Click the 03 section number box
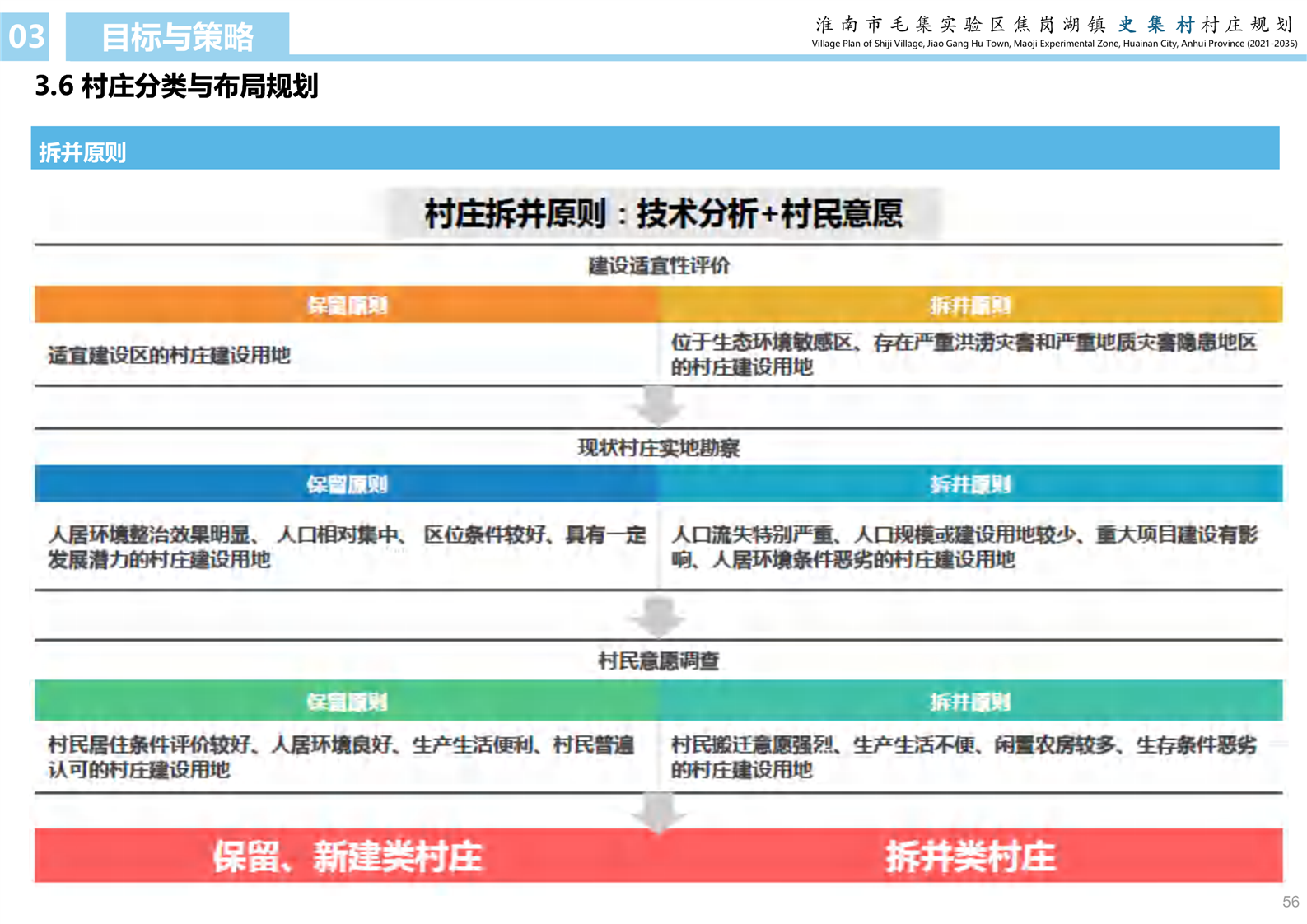This screenshot has width=1307, height=924. click(26, 36)
